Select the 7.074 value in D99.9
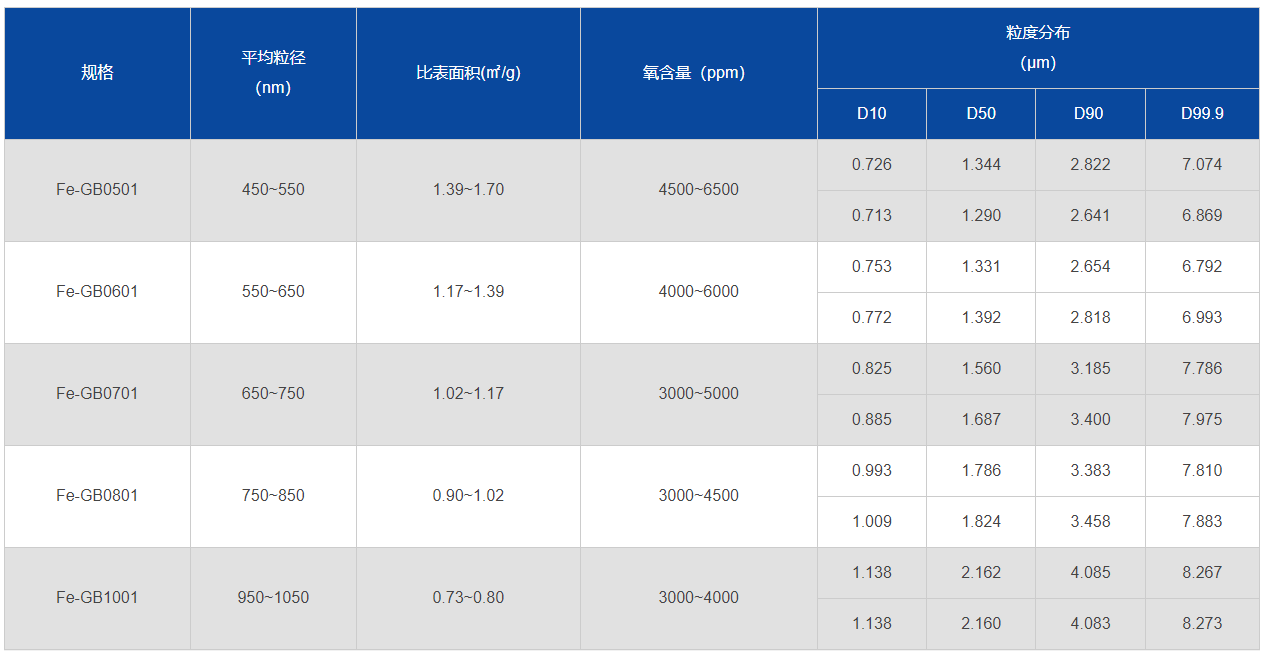The height and width of the screenshot is (651, 1265). 1202,165
